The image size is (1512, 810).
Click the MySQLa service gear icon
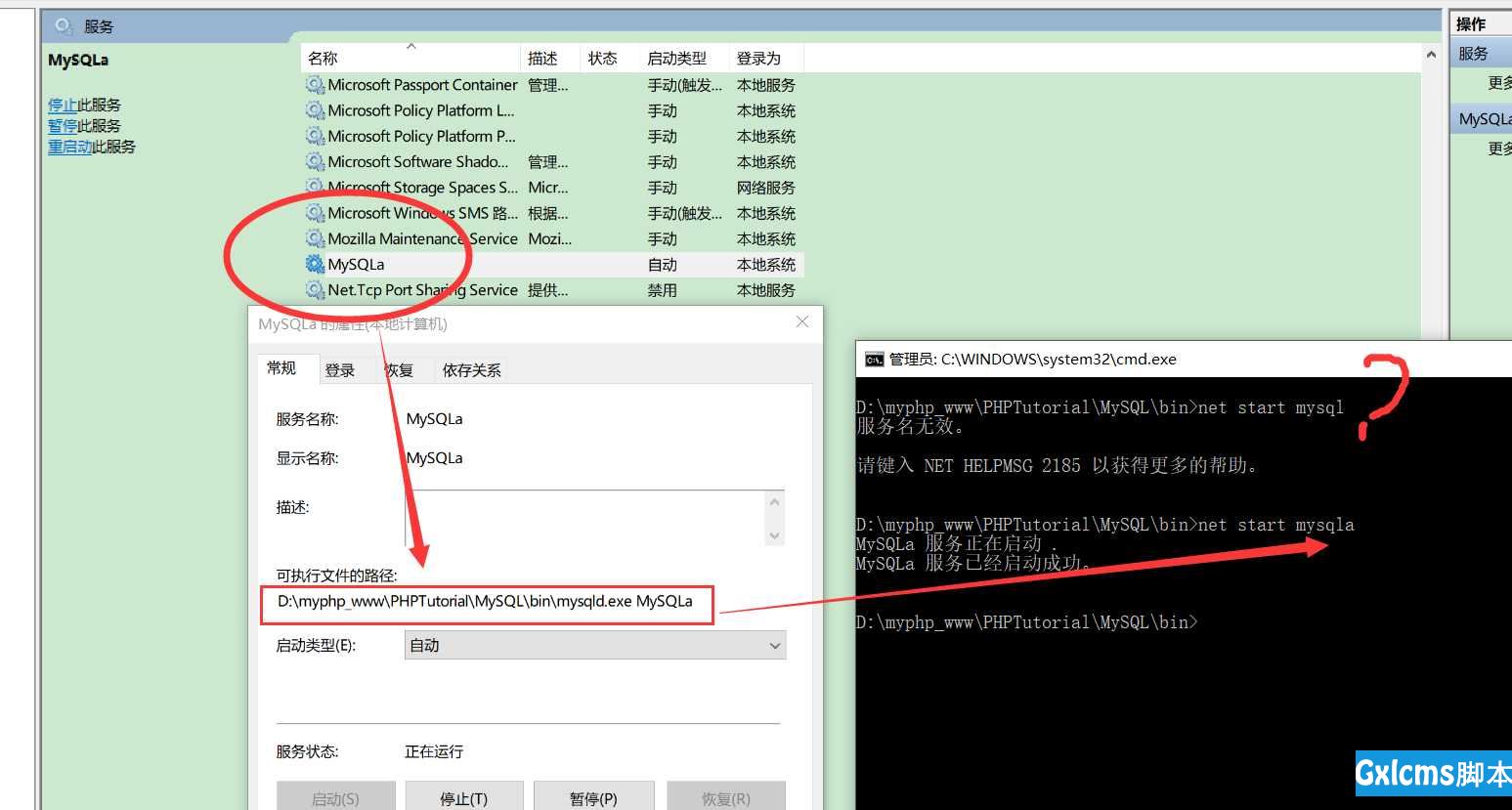(x=315, y=264)
